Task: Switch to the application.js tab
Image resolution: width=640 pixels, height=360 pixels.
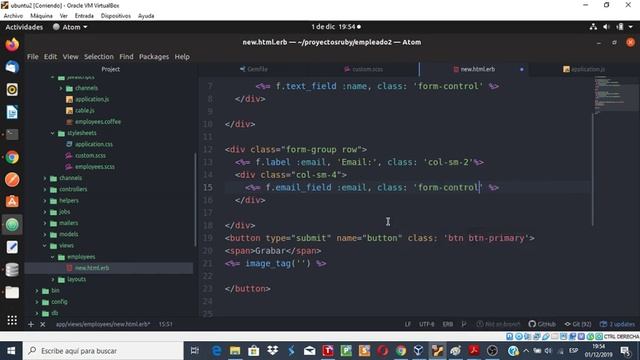Action: click(584, 69)
